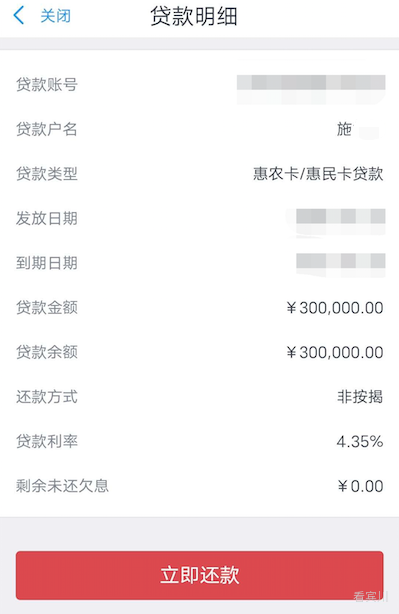
Task: Click the 4.35% loan rate value
Action: [x=360, y=442]
